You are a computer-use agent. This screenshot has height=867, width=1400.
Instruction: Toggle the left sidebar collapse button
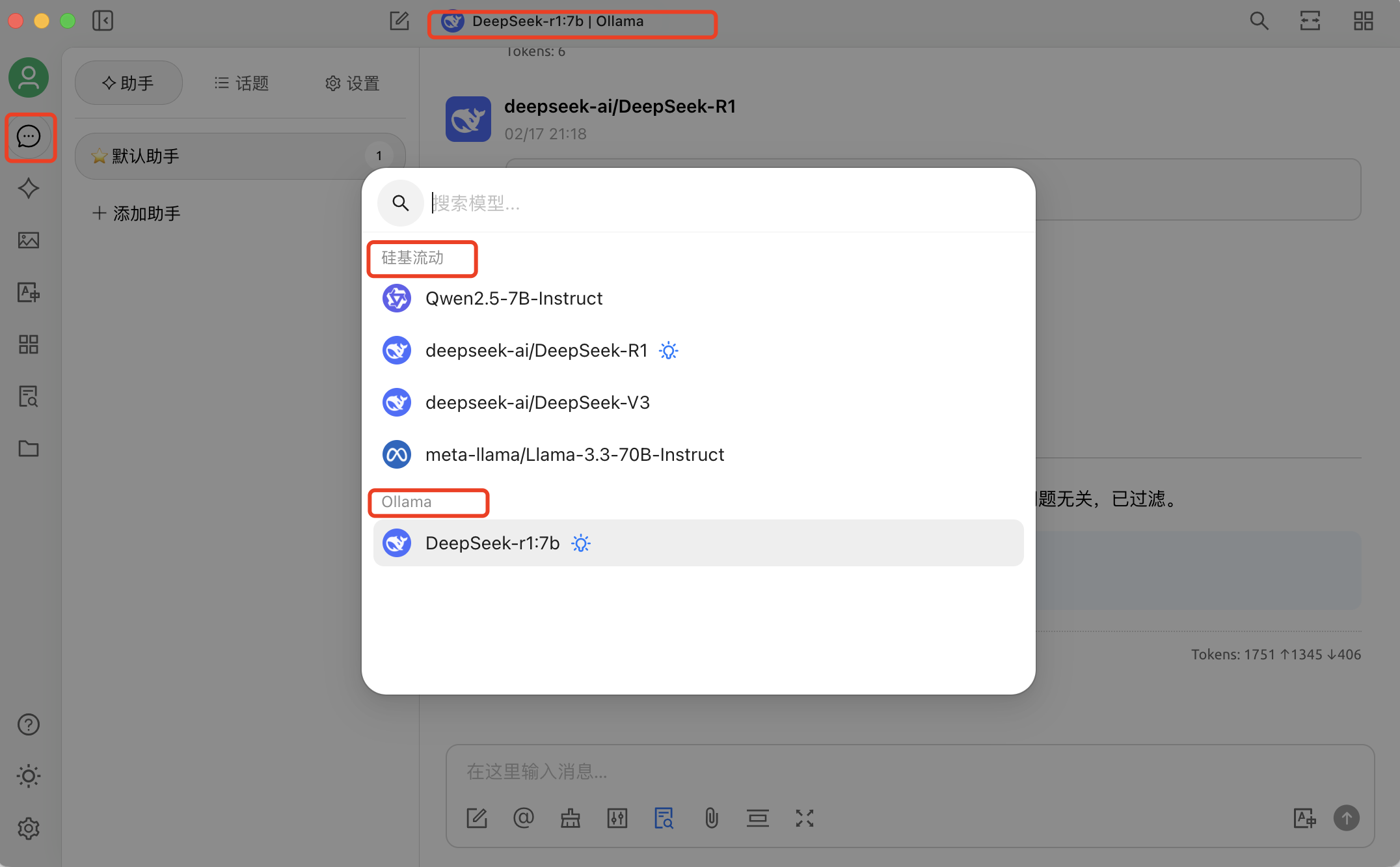103,21
